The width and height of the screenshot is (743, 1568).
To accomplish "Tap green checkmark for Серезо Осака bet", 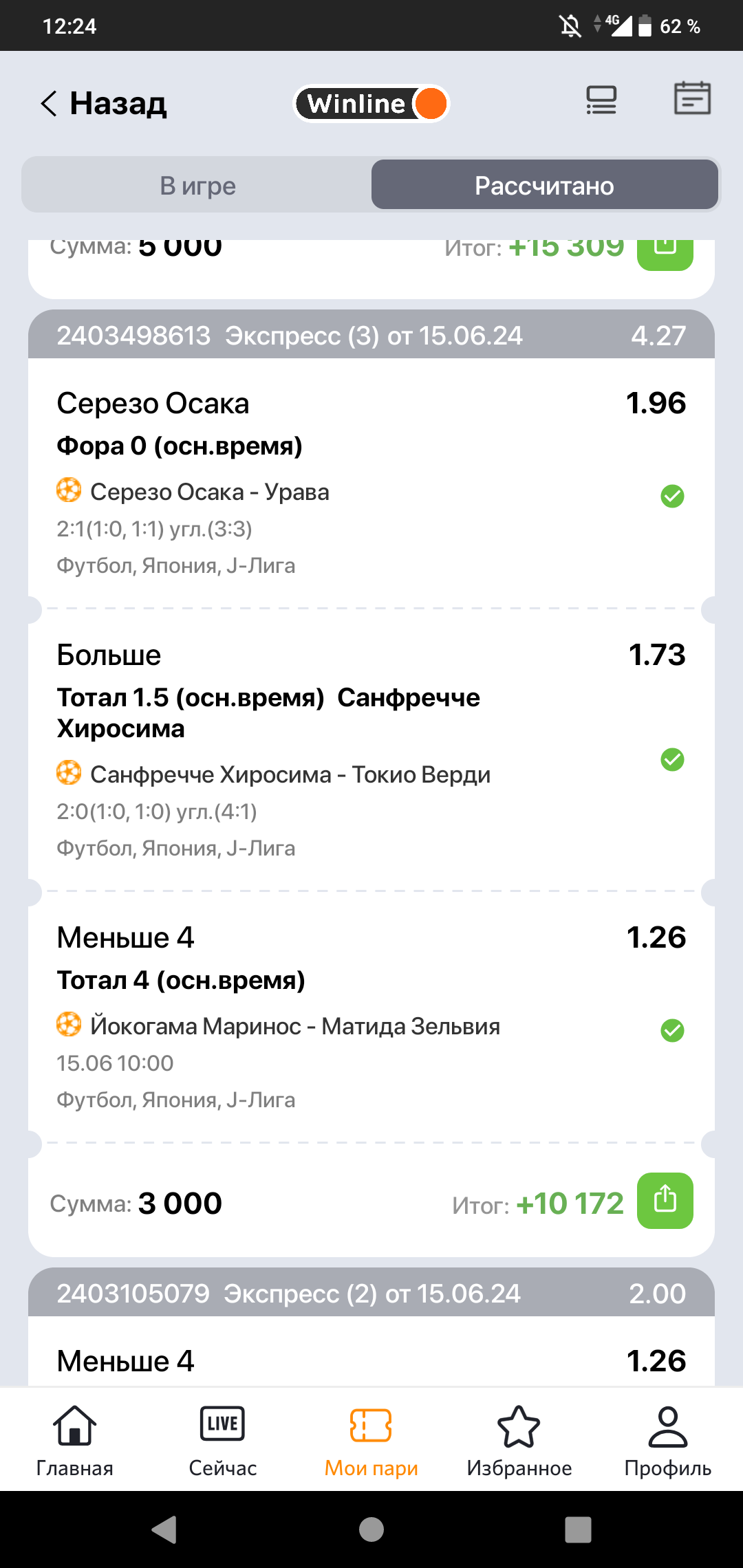I will (672, 496).
